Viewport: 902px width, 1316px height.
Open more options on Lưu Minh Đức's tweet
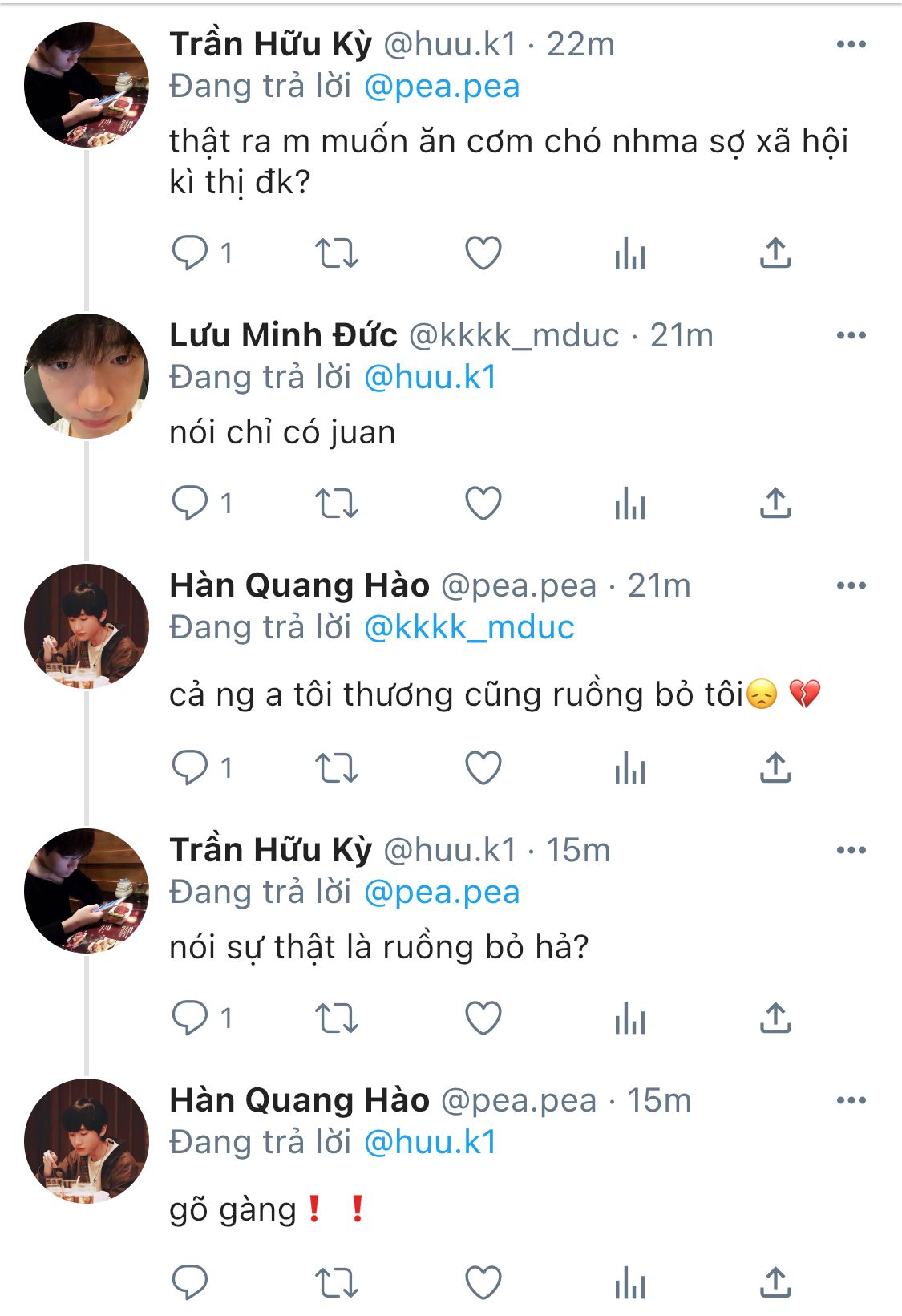(x=851, y=335)
